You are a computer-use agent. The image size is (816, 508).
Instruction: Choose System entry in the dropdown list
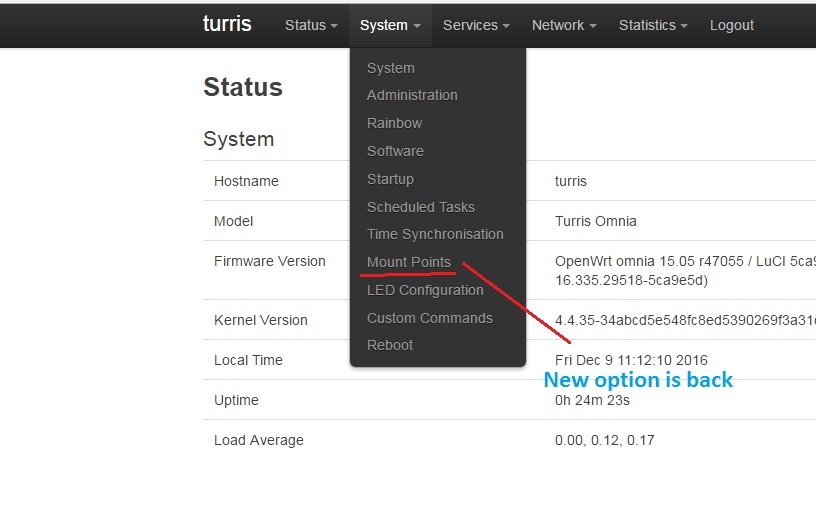pos(391,68)
